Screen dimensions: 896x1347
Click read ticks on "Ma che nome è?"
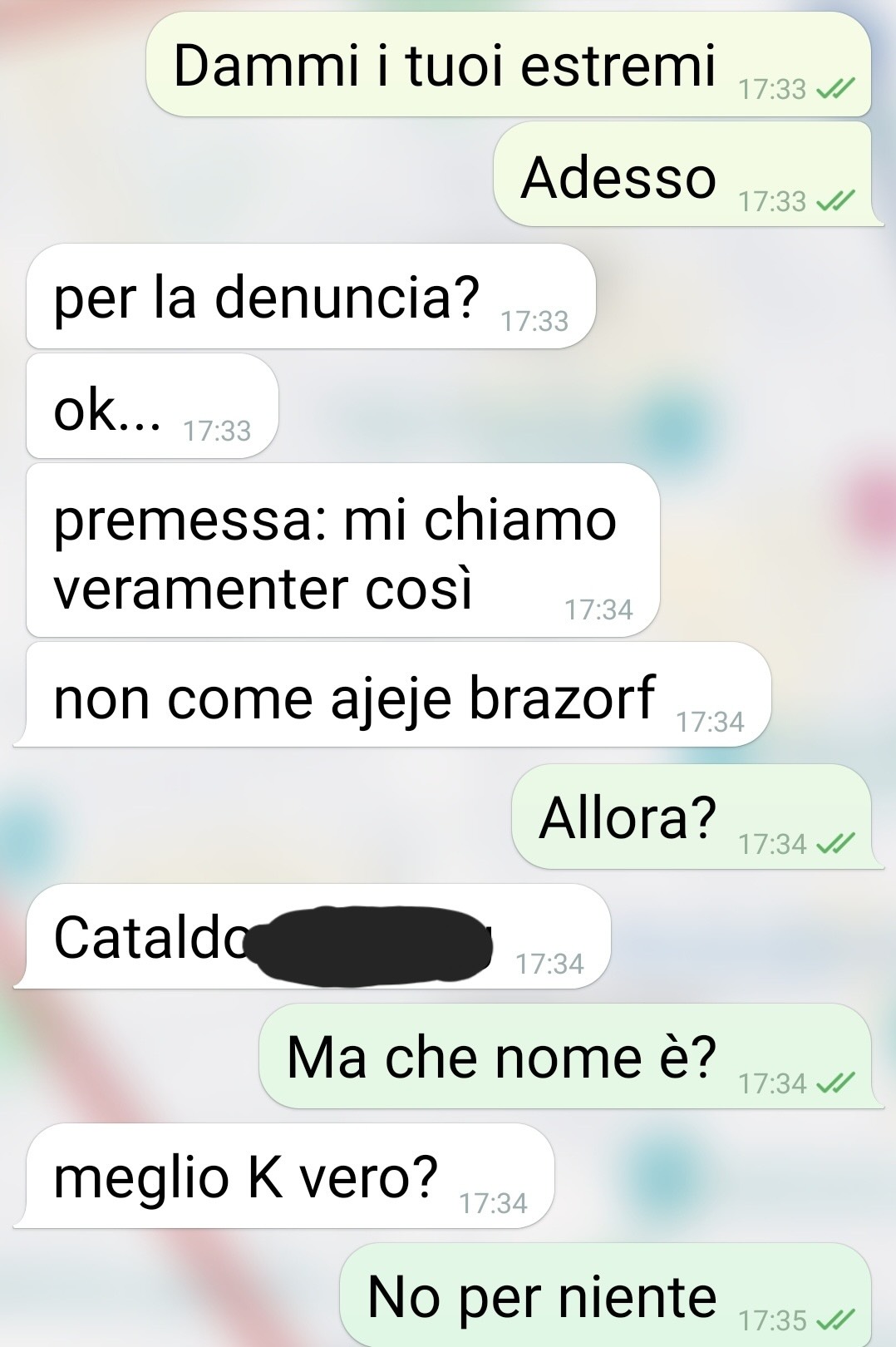(x=835, y=1083)
